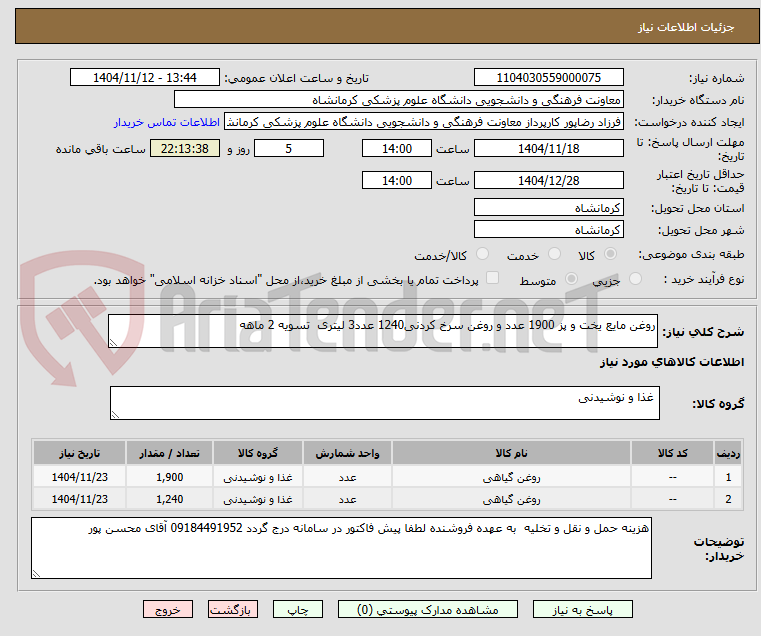Click the شرح کلی نیاز description textarea

tap(383, 331)
